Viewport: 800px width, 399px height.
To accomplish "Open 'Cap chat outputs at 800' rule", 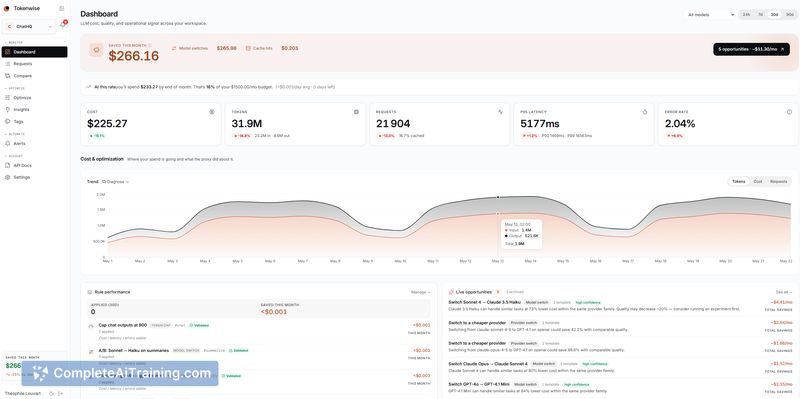I will (122, 325).
